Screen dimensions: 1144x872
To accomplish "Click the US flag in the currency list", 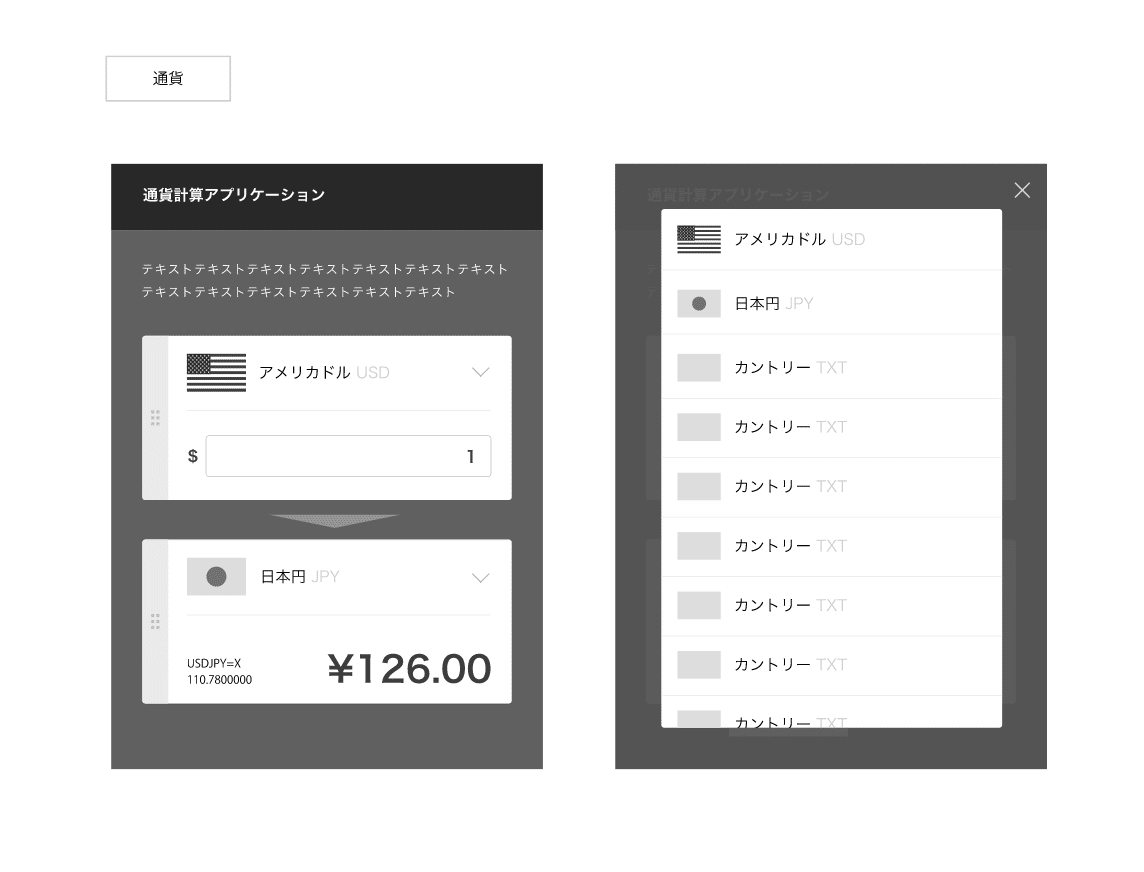I will [x=699, y=239].
